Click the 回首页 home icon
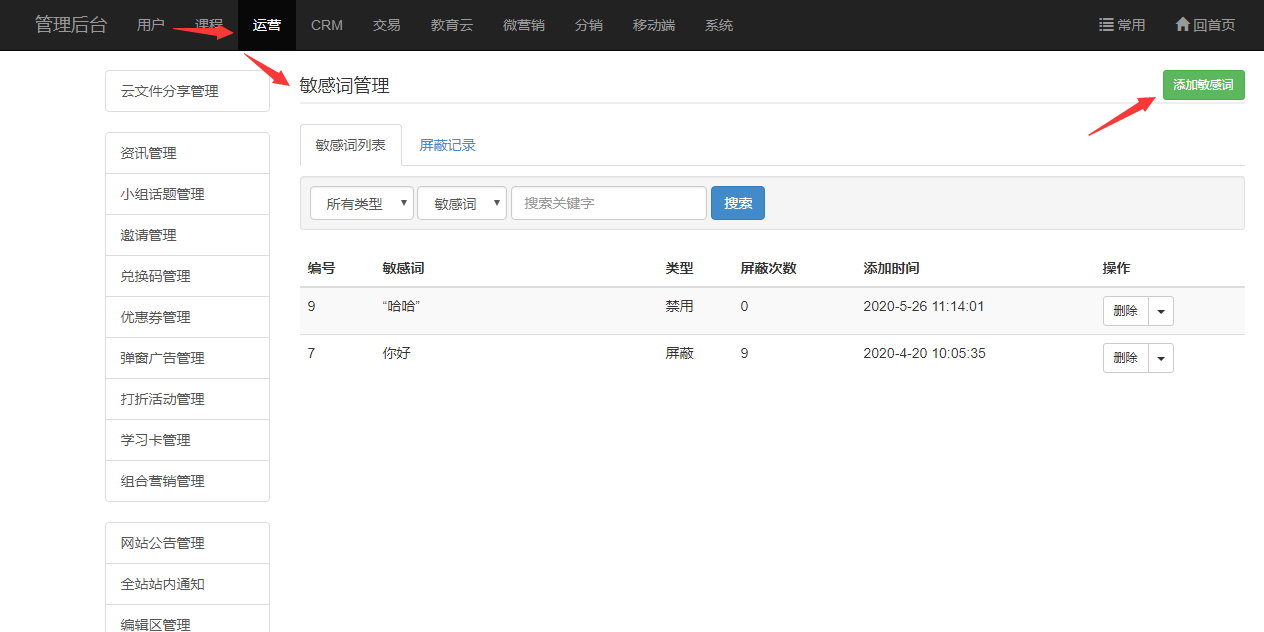 (x=1183, y=25)
